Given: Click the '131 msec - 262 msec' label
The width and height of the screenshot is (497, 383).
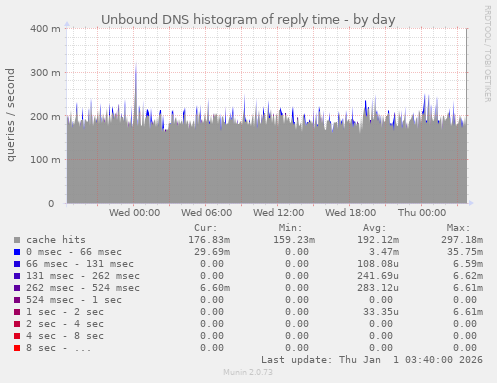Looking at the screenshot, I should point(83,276).
